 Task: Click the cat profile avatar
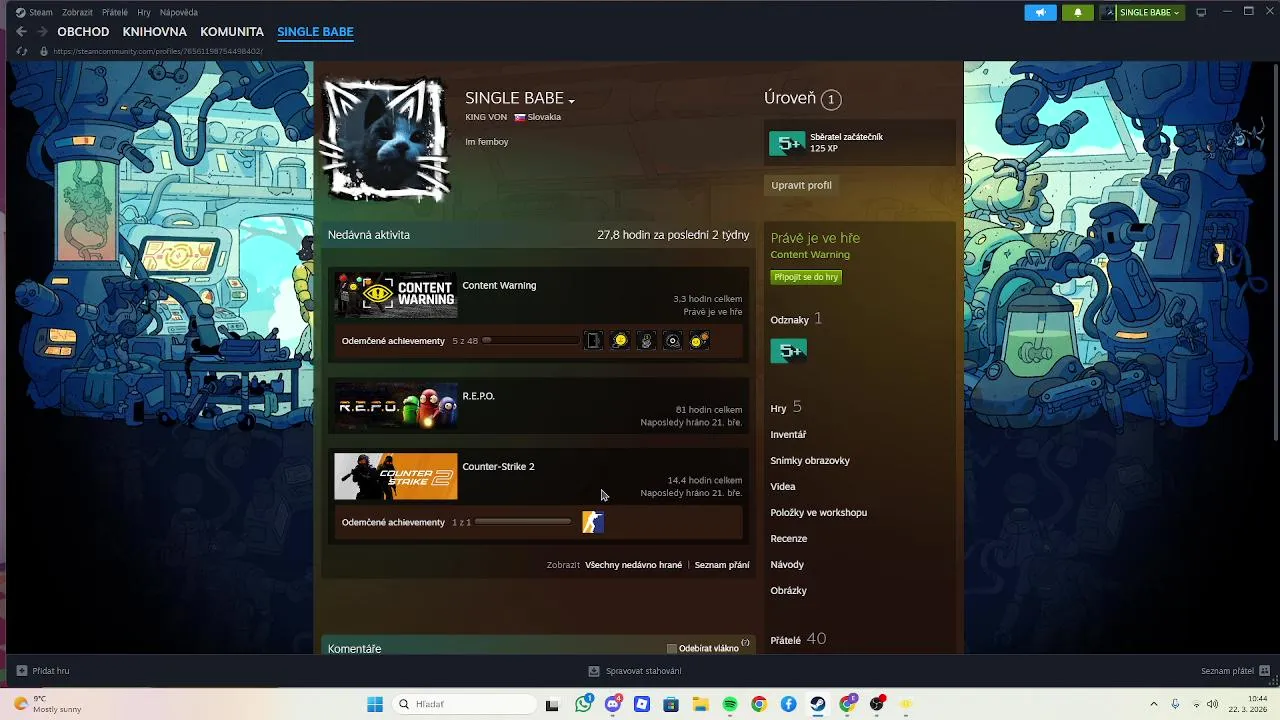coord(386,139)
